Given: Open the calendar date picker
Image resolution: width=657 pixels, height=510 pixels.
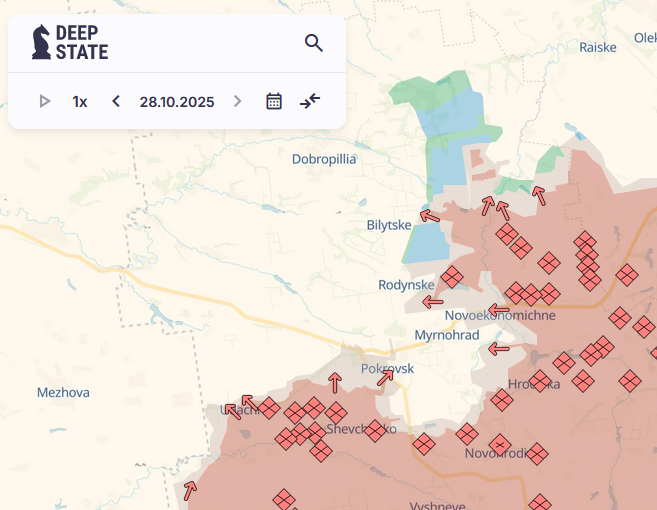Looking at the screenshot, I should click(274, 101).
